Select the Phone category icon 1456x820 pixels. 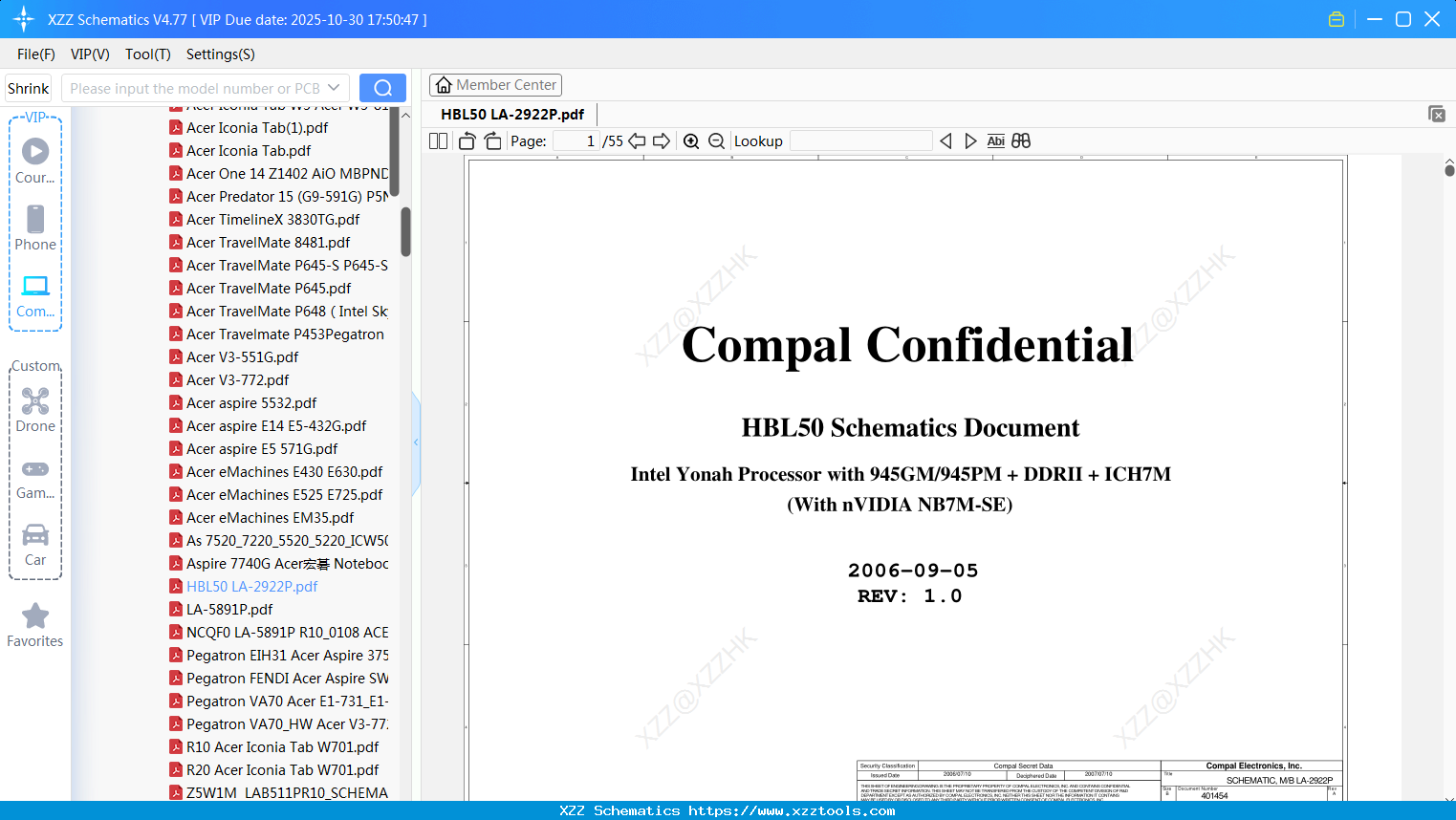pos(35,228)
